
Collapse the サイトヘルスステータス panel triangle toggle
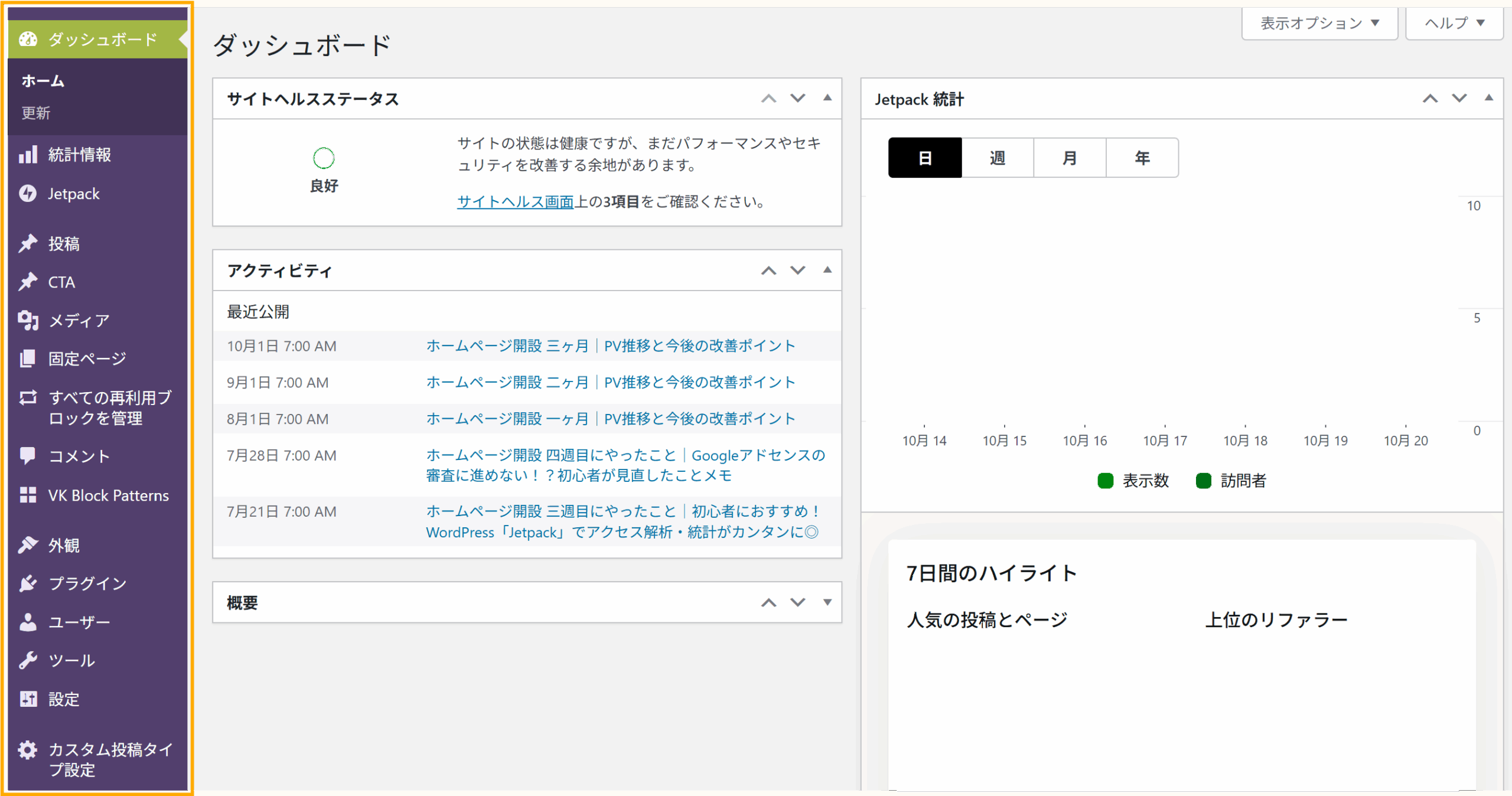[827, 98]
